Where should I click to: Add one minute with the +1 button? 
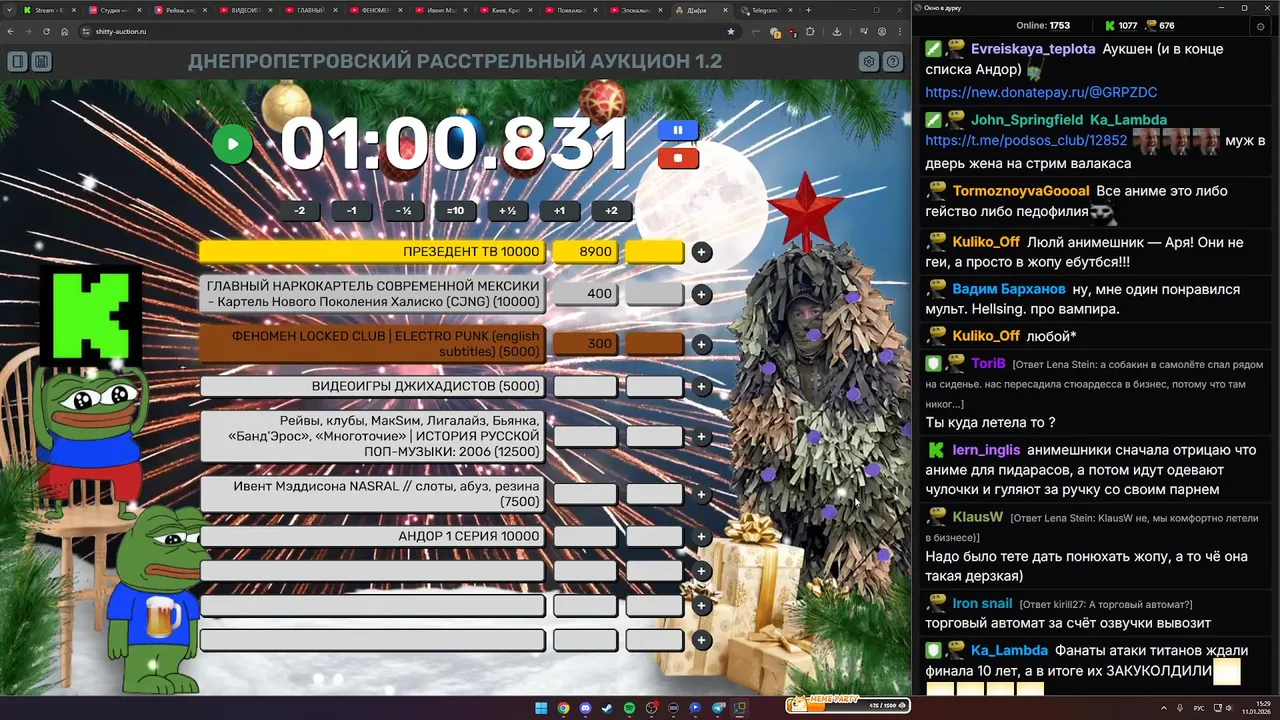coord(559,211)
